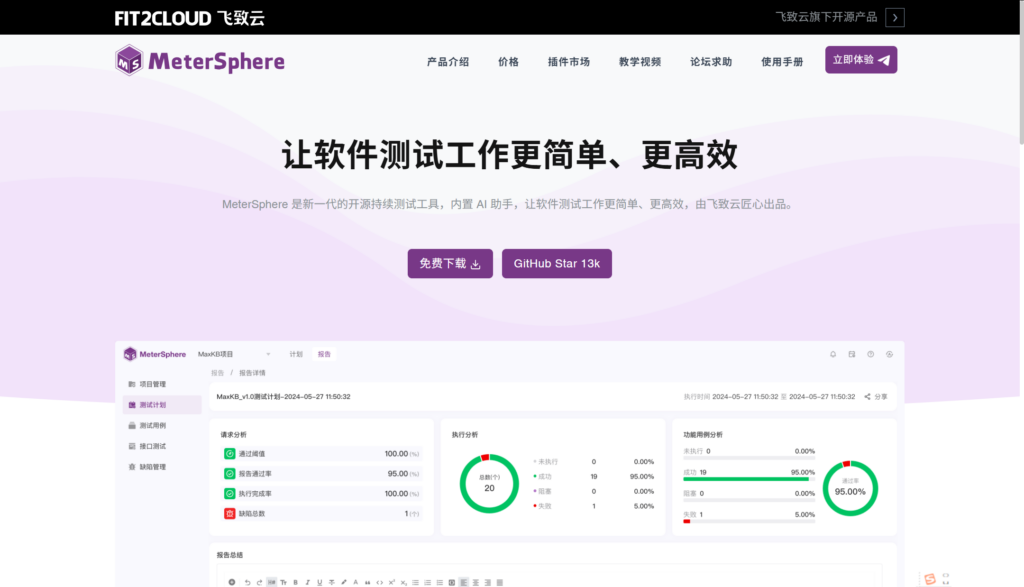Click the 报告 breadcrumb link

217,373
